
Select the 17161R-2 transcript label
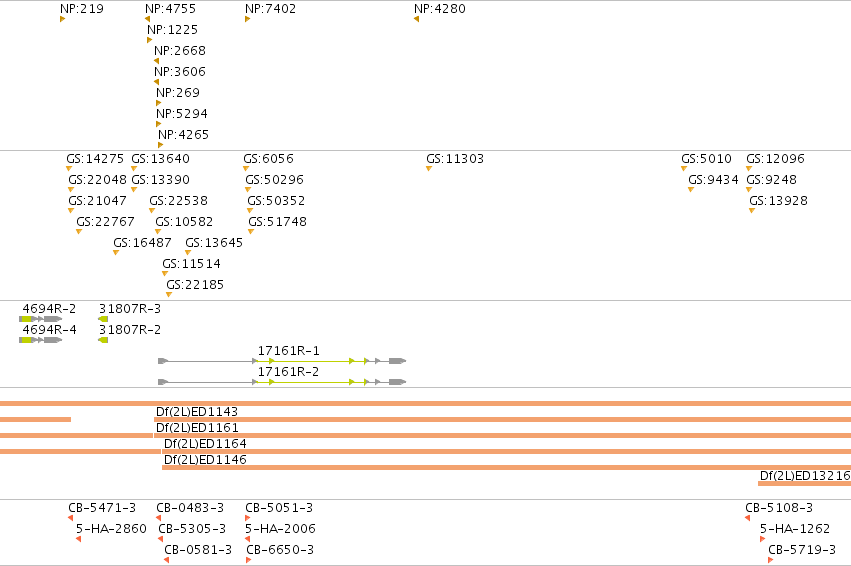[288, 372]
